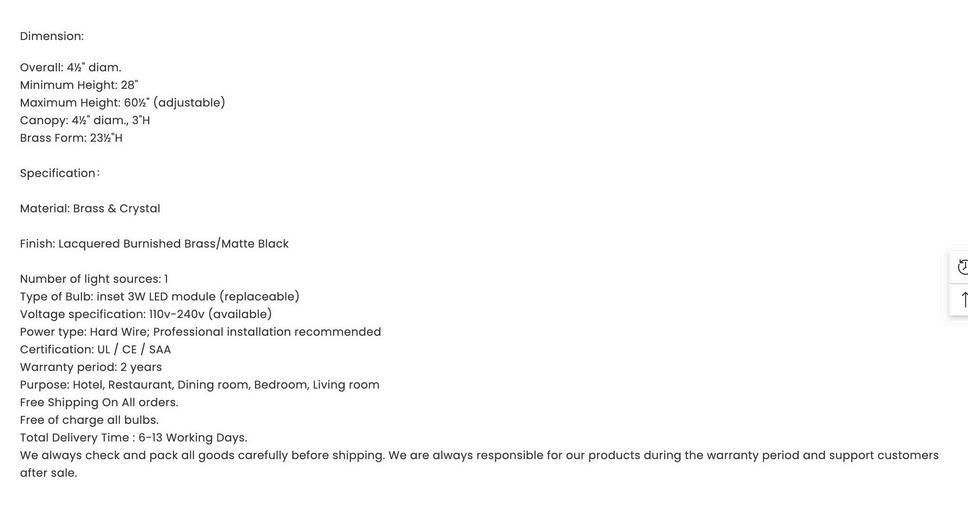Click the Total Delivery Time line
968x508 pixels.
coord(133,437)
